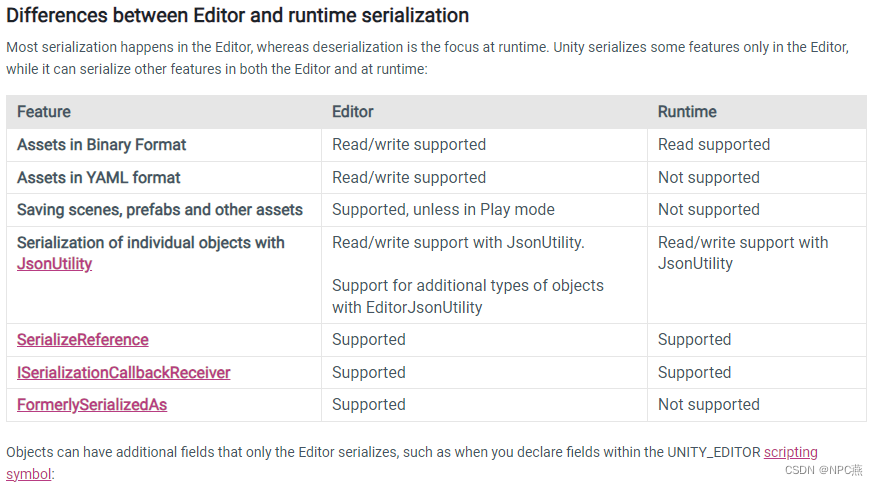Image resolution: width=878 pixels, height=485 pixels.
Task: Click the Runtime column header
Action: [x=687, y=112]
